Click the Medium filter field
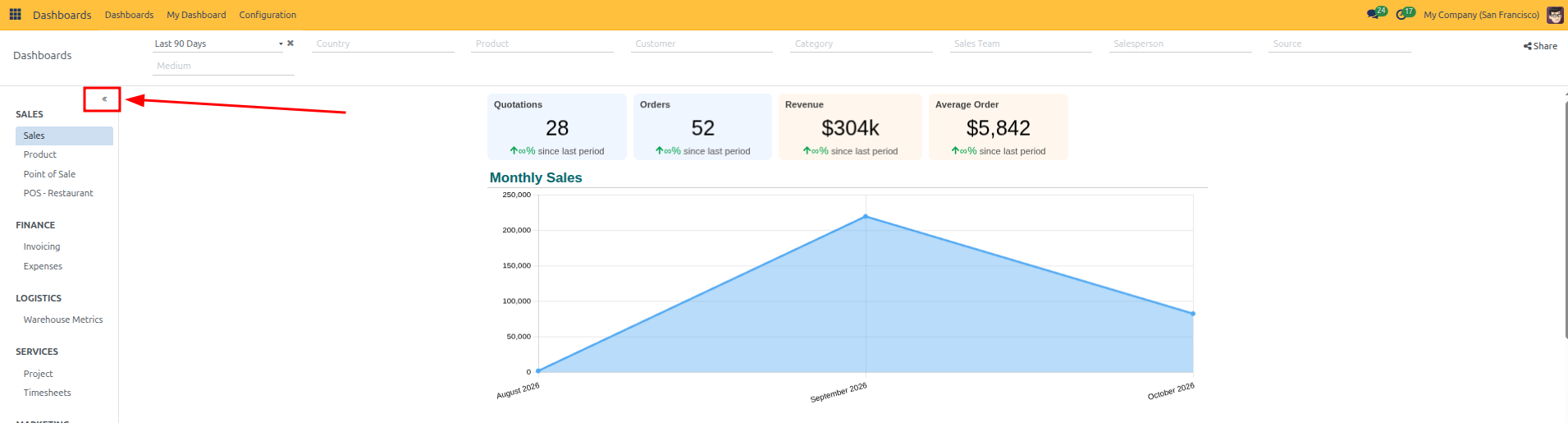 click(223, 66)
